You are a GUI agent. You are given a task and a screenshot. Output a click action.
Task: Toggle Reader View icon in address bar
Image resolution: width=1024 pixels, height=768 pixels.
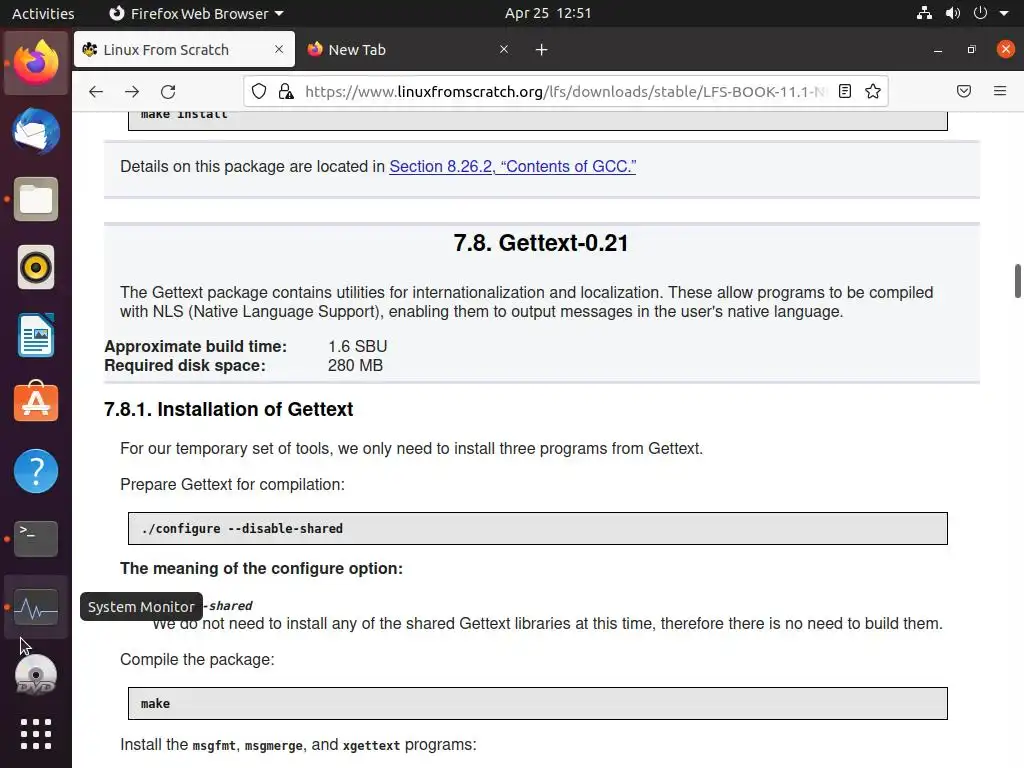coord(844,91)
